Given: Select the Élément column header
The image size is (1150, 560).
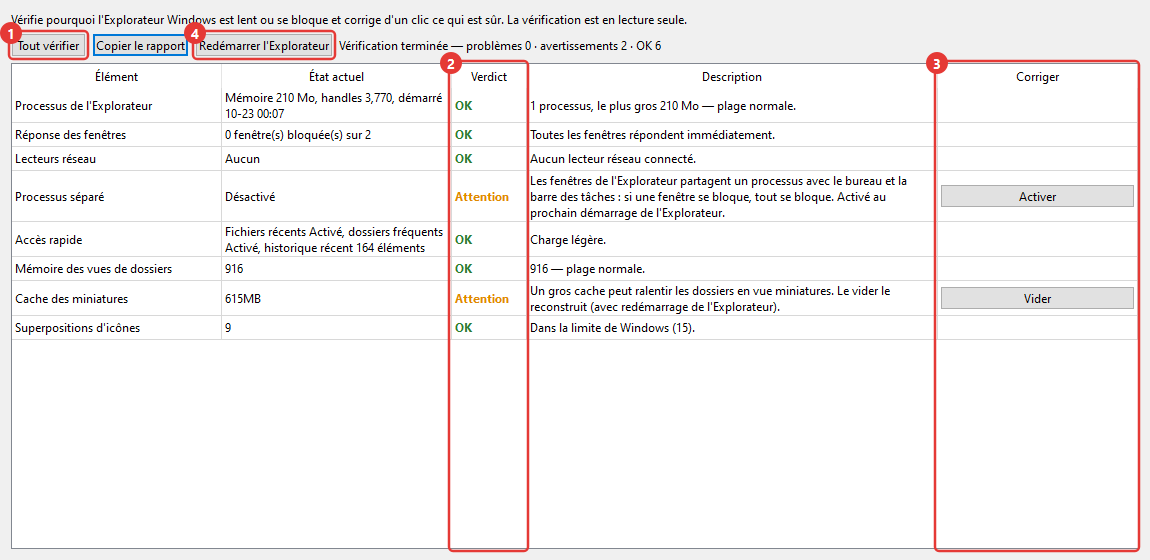Looking at the screenshot, I should tap(117, 76).
